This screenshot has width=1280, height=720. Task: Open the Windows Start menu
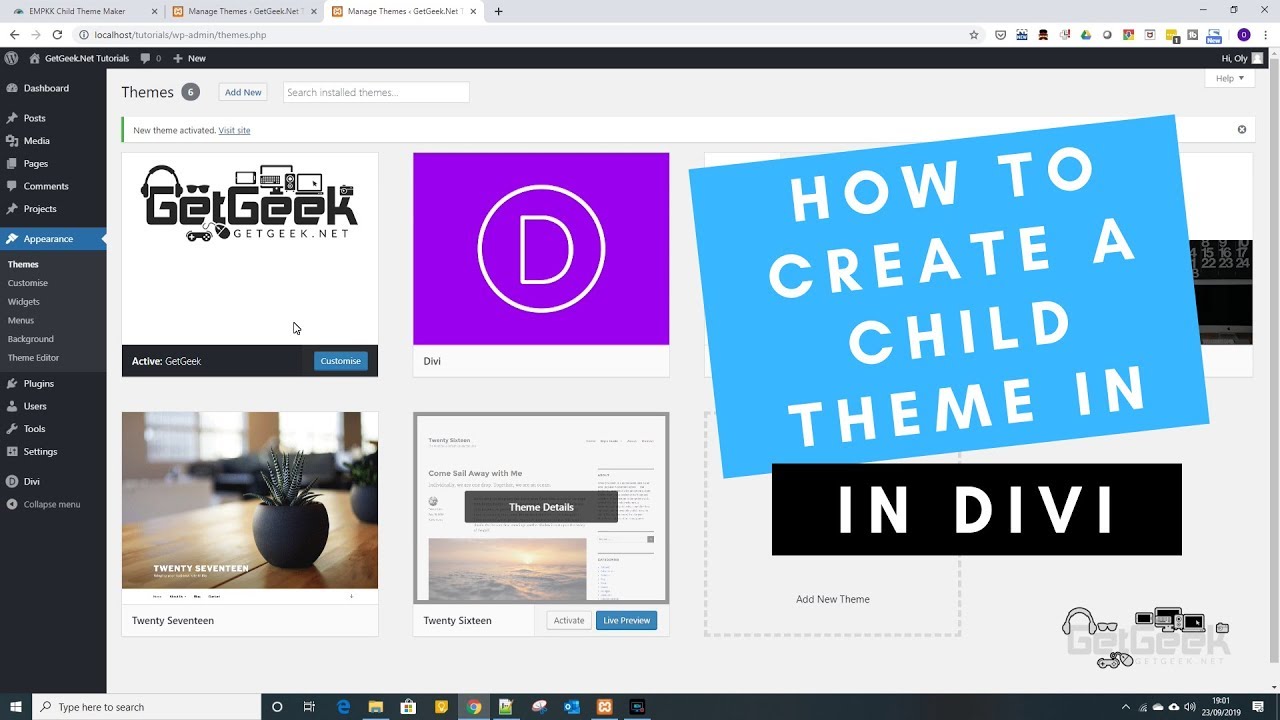[16, 707]
